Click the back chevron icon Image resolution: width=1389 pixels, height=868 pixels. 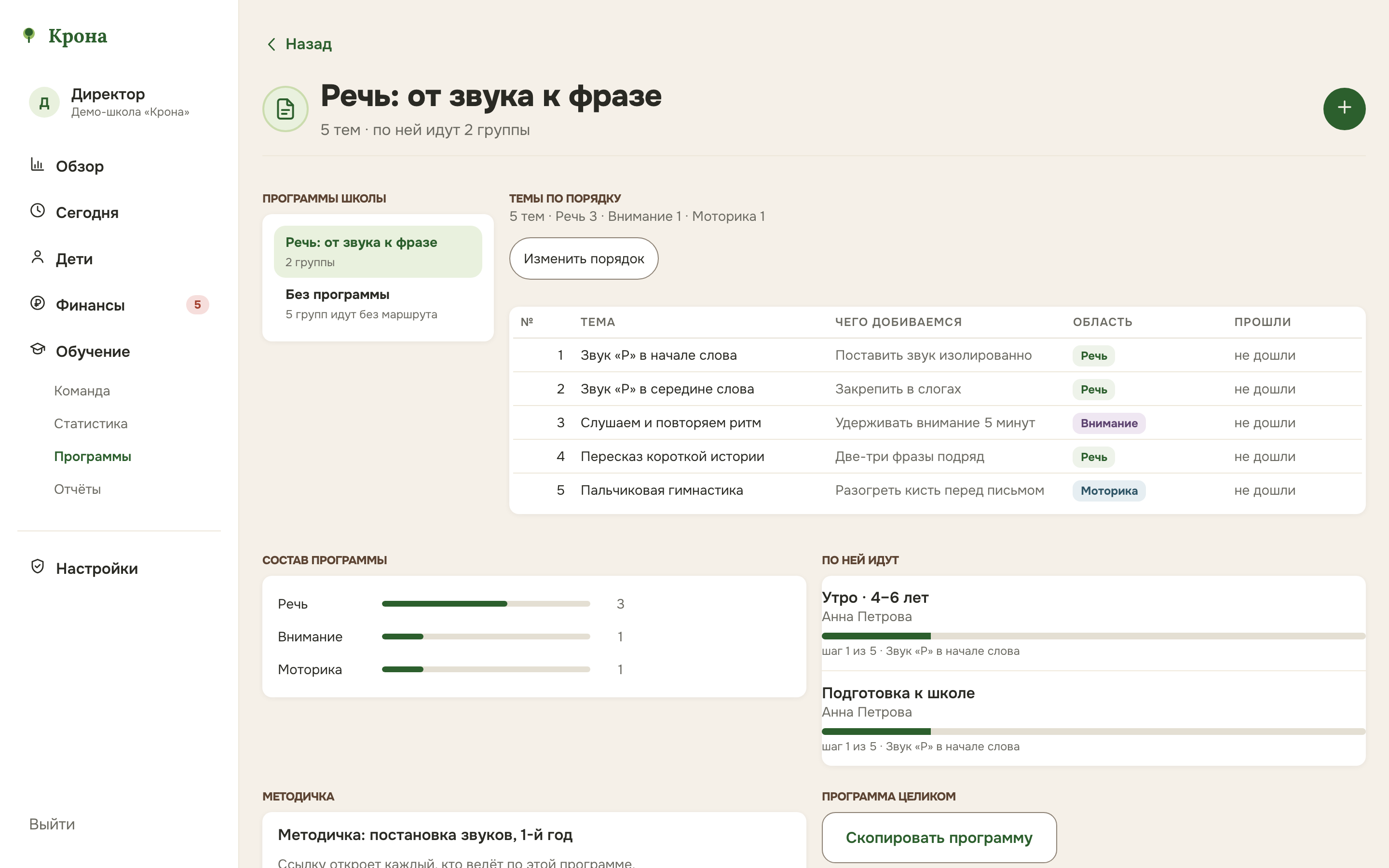pyautogui.click(x=272, y=44)
